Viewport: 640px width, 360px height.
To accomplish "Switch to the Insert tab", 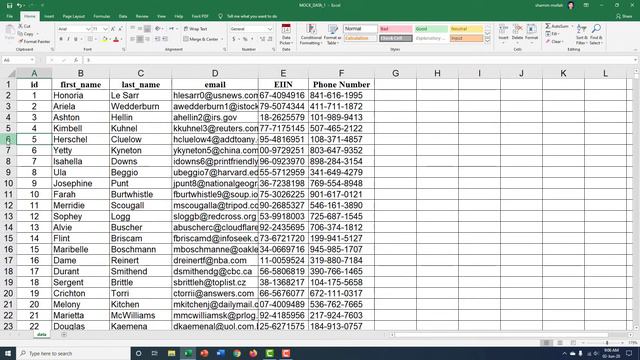I will pos(49,16).
